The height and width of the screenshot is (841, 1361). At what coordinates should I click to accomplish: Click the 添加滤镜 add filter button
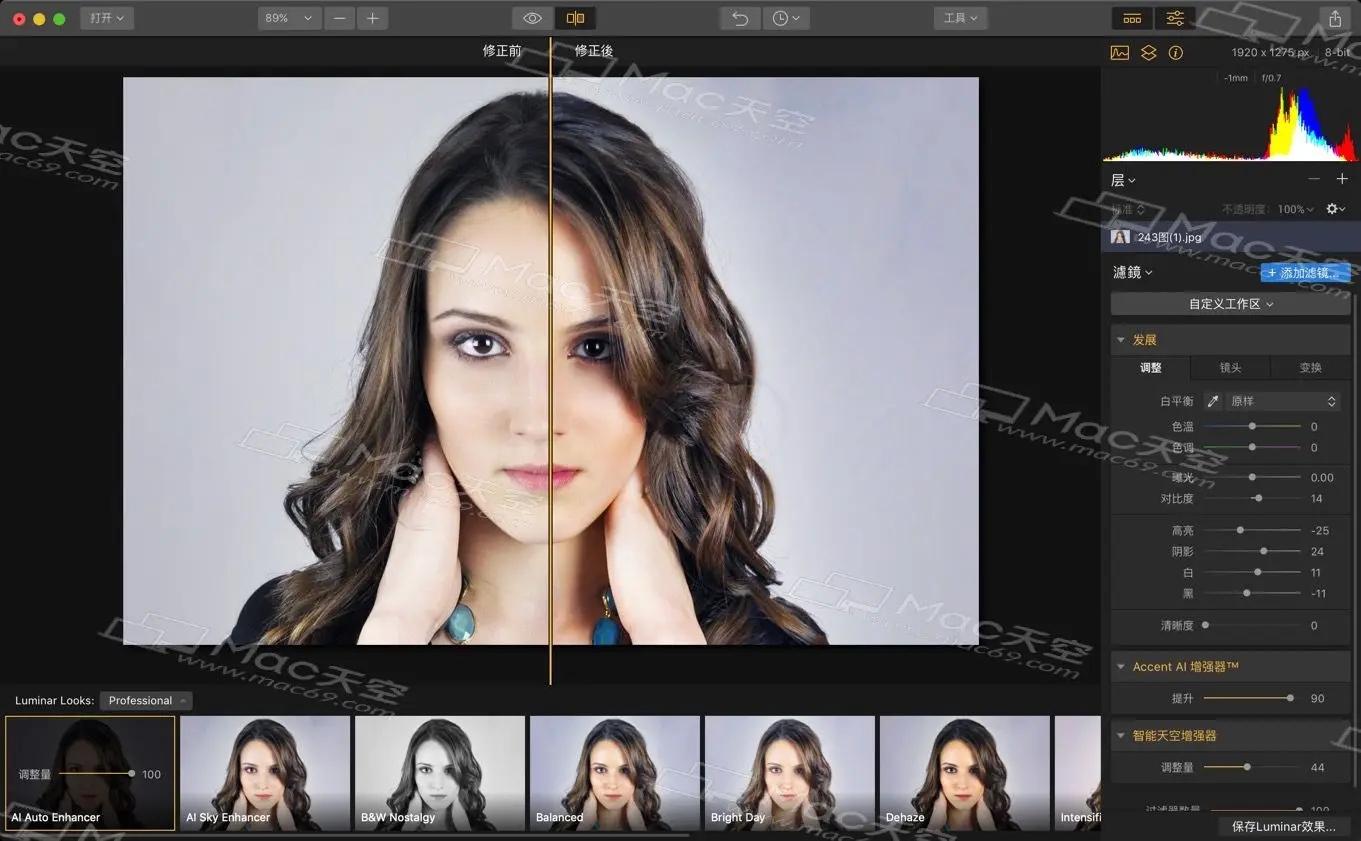tap(1305, 272)
